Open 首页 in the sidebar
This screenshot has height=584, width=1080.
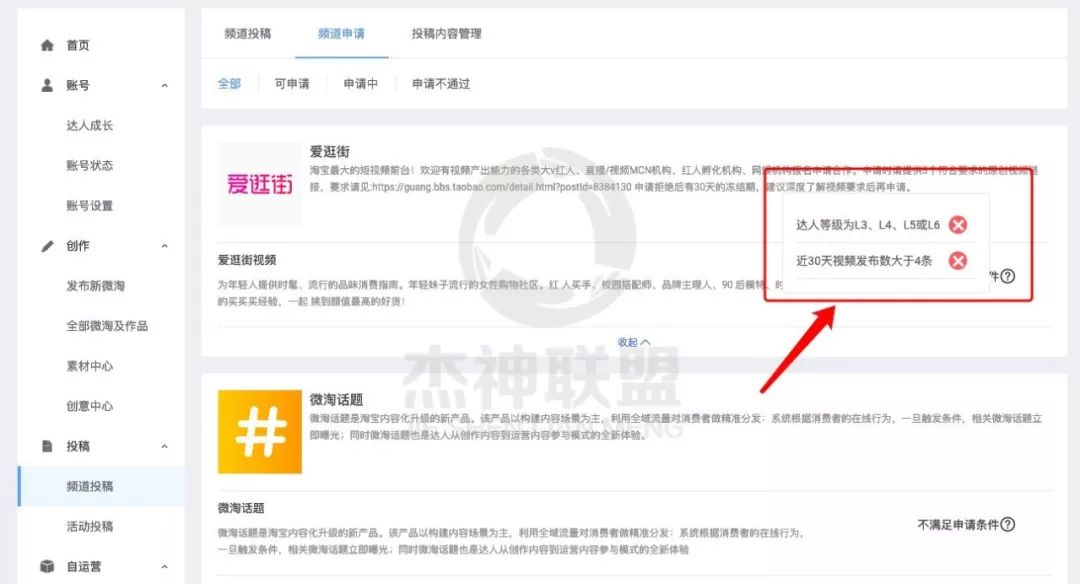78,45
